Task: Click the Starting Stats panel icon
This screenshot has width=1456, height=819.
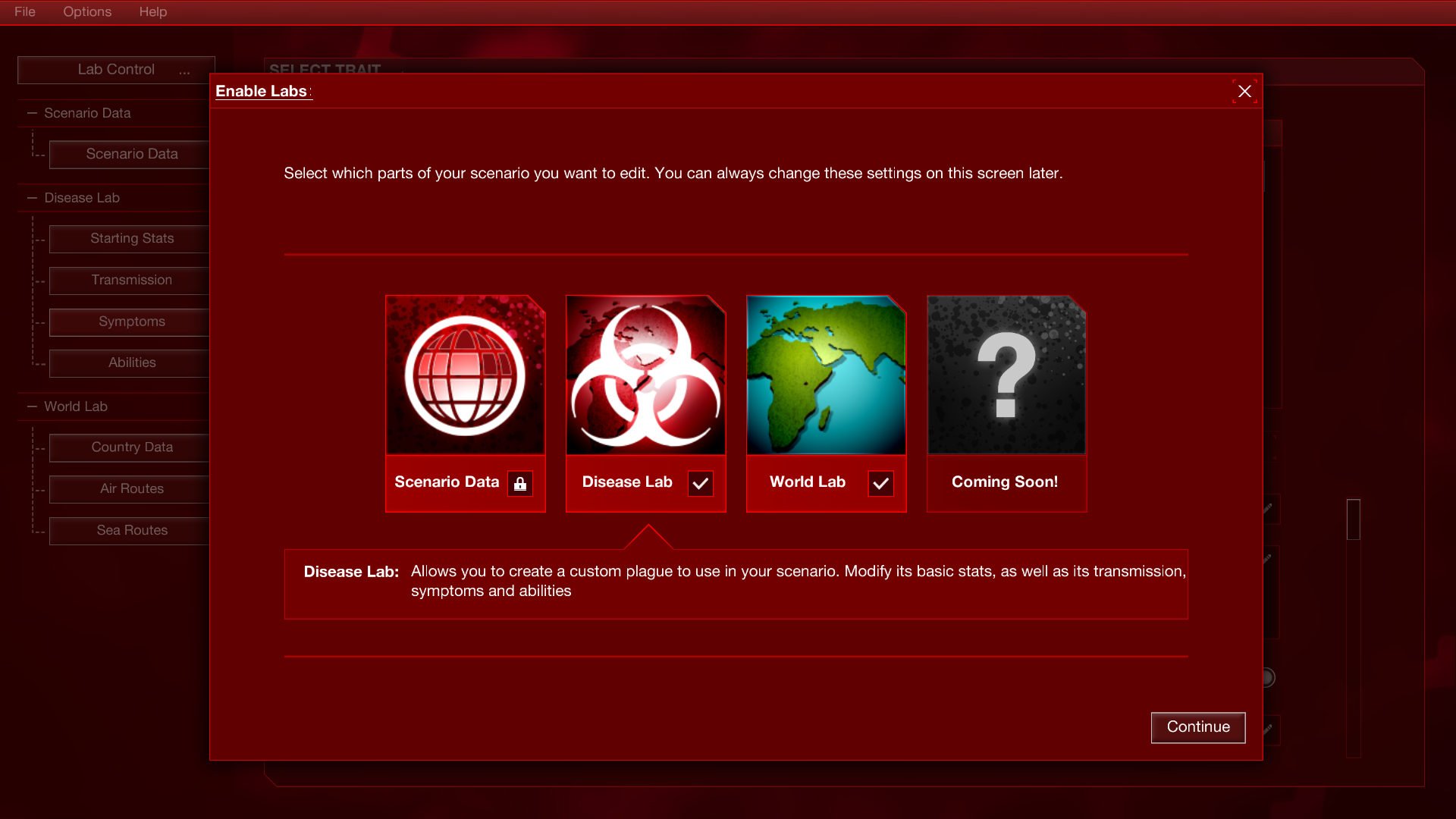Action: (131, 238)
